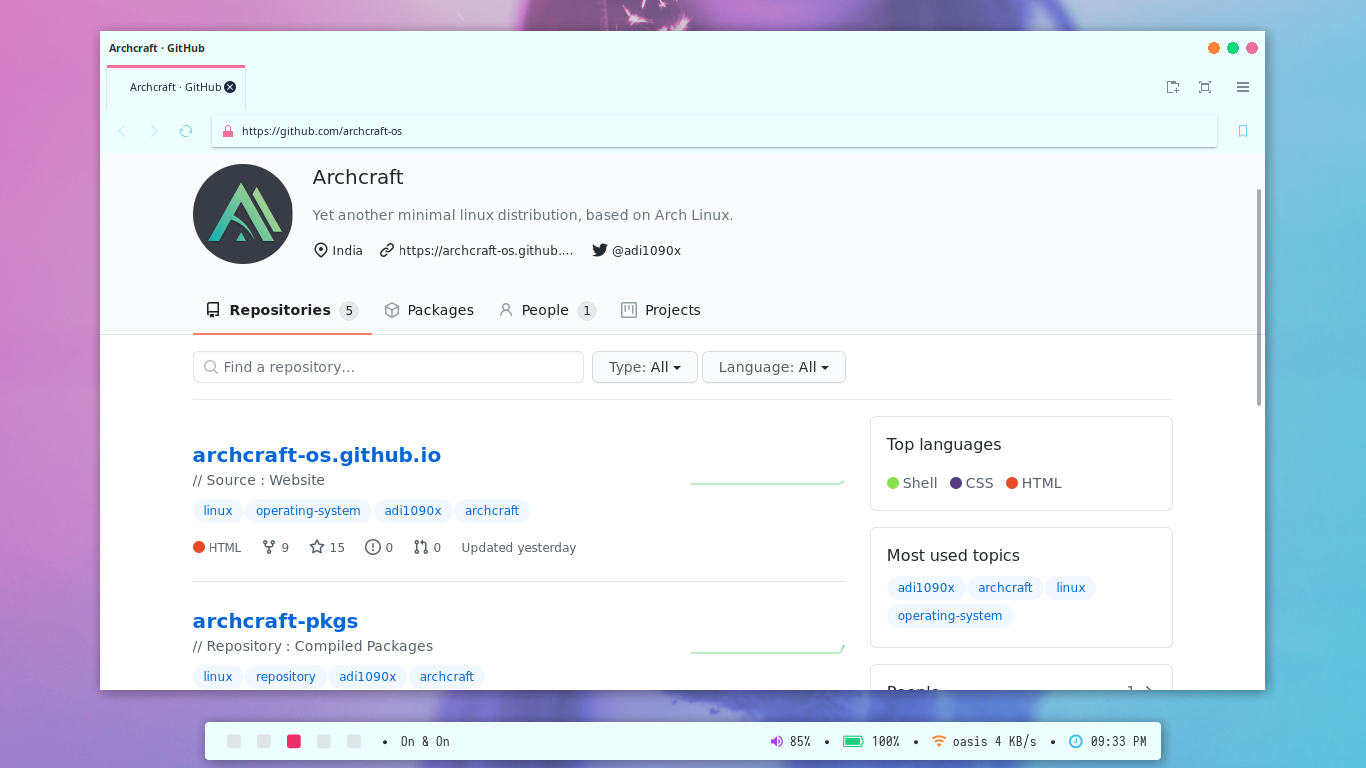The height and width of the screenshot is (768, 1366).
Task: Click the page's vertical scrollbar
Action: 1259,297
